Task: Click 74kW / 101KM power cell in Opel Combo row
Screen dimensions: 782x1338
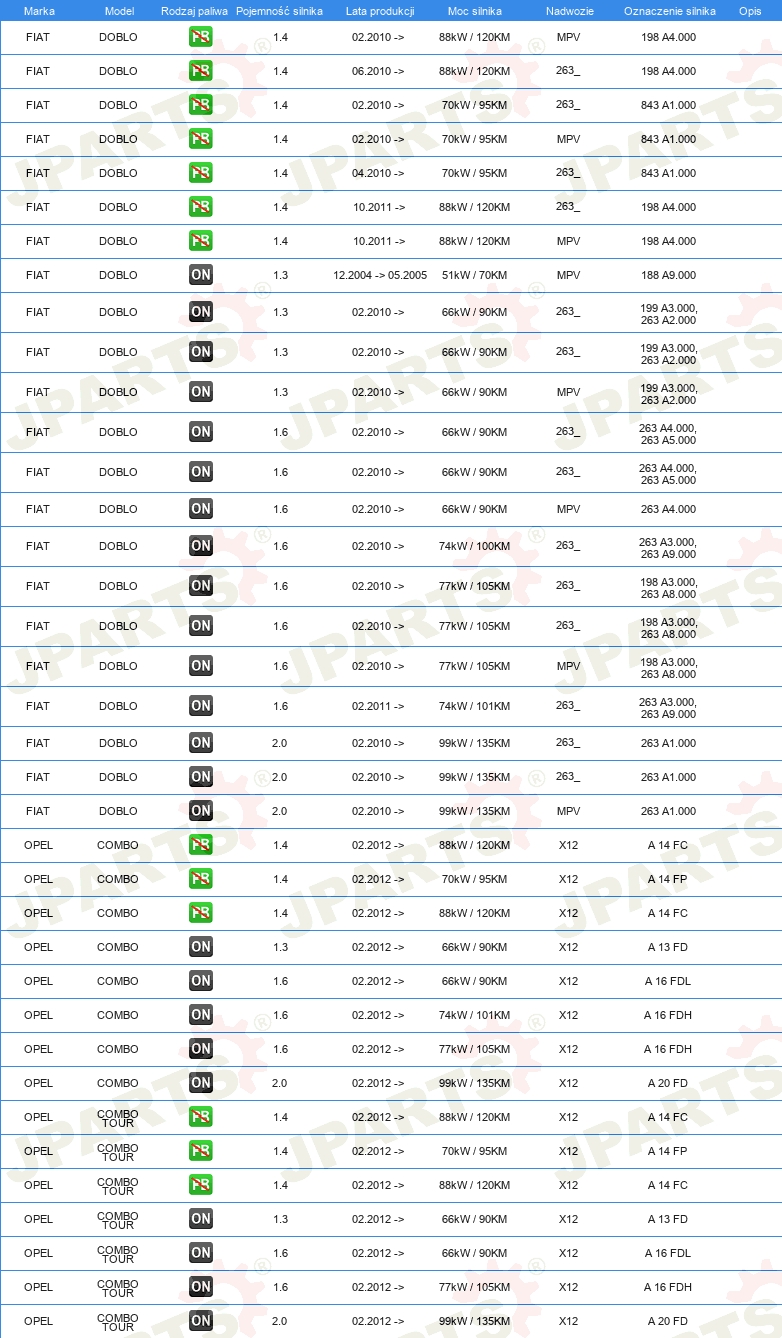Action: [x=475, y=1015]
